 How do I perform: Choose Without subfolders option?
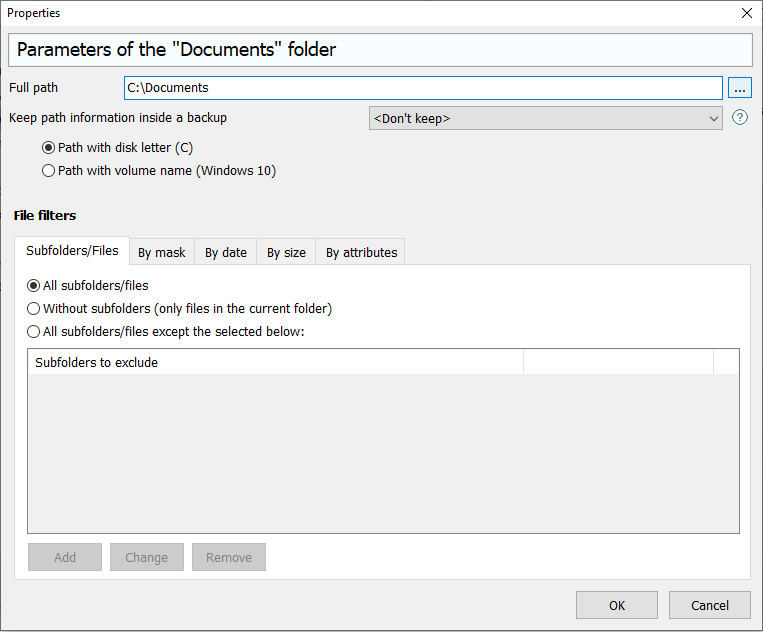tap(179, 308)
